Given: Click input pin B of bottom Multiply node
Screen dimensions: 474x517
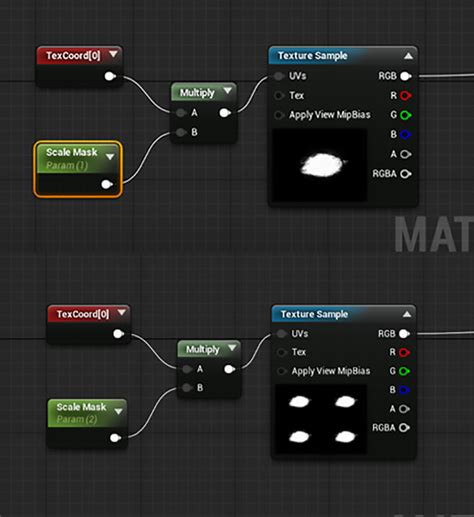Looking at the screenshot, I should point(187,388).
